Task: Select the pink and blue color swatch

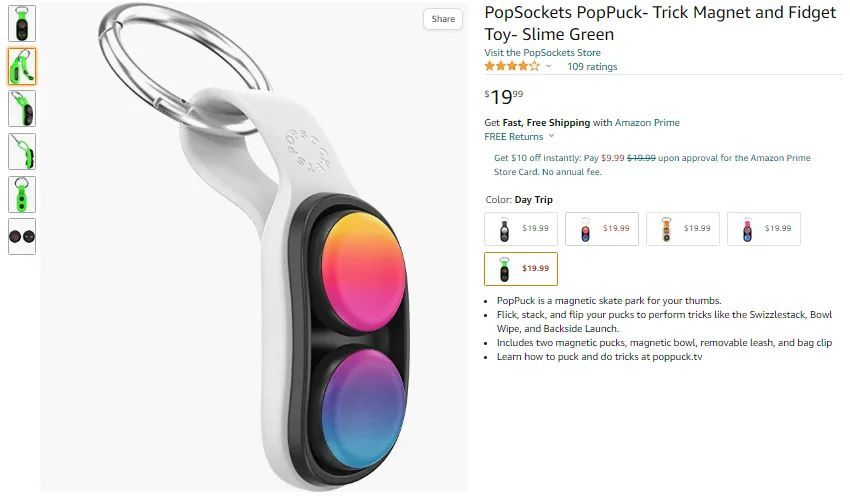Action: click(x=601, y=229)
